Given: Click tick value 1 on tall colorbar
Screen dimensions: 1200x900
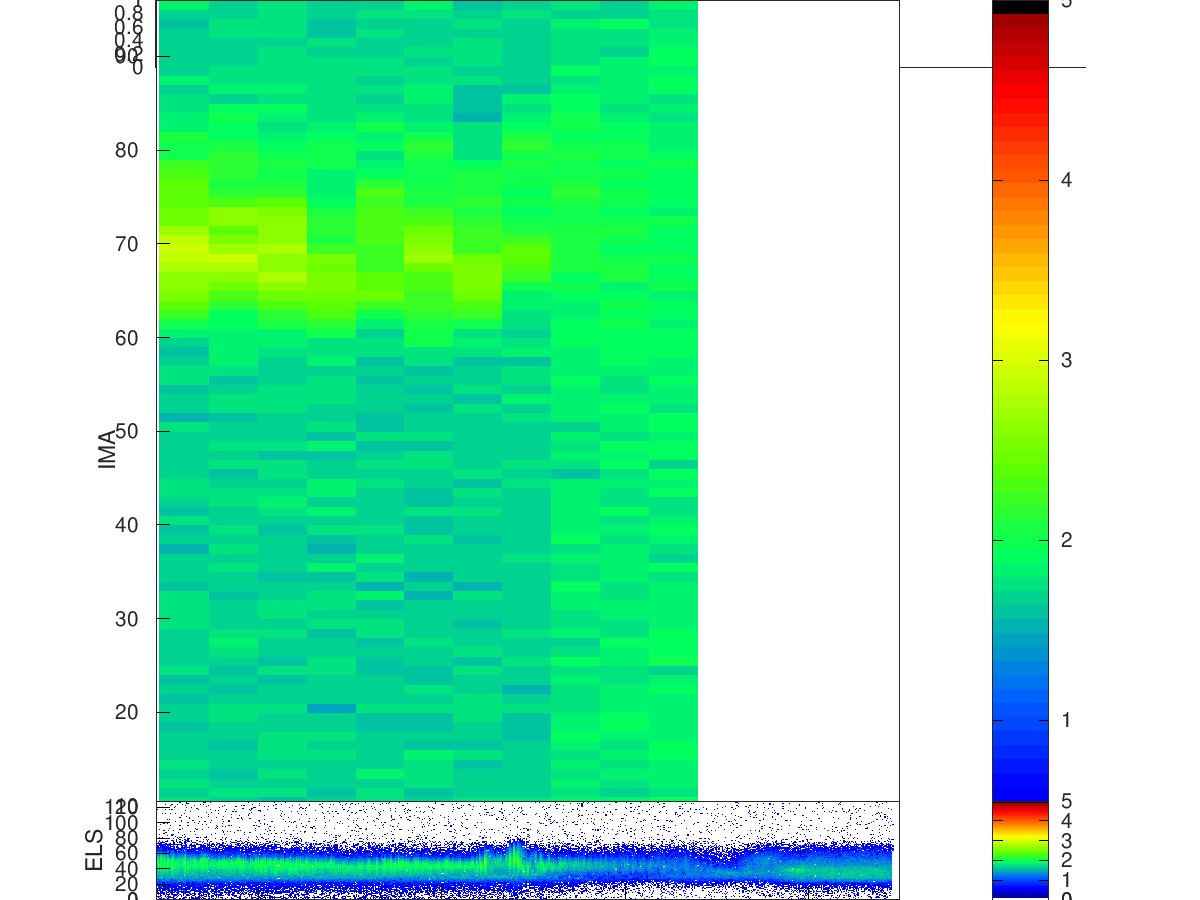Looking at the screenshot, I should 1067,720.
